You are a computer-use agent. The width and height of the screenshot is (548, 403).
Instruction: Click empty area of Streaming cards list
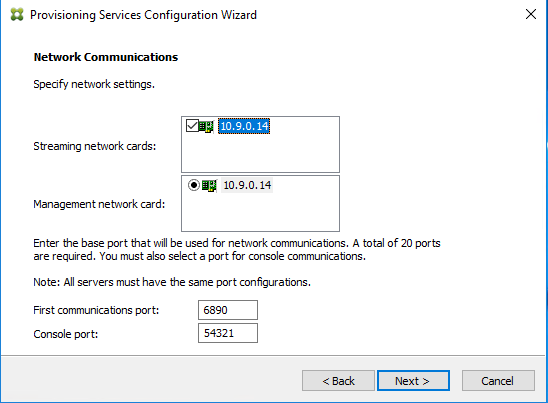260,154
